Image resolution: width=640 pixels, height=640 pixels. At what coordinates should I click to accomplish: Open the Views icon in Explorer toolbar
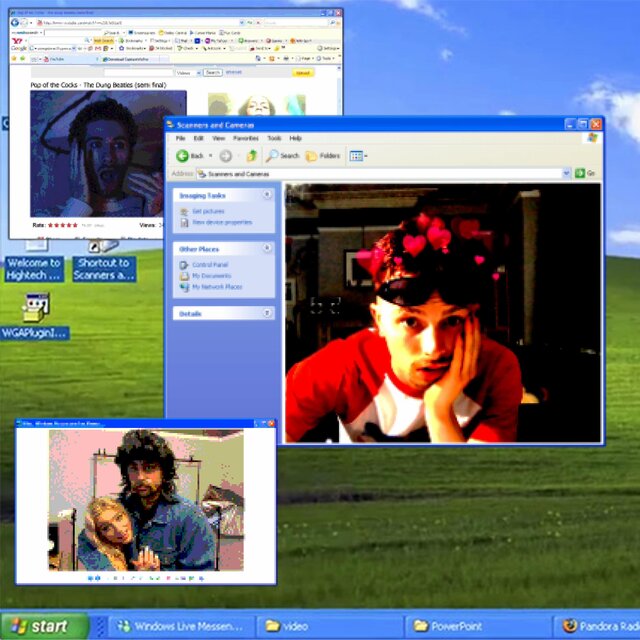coord(358,156)
